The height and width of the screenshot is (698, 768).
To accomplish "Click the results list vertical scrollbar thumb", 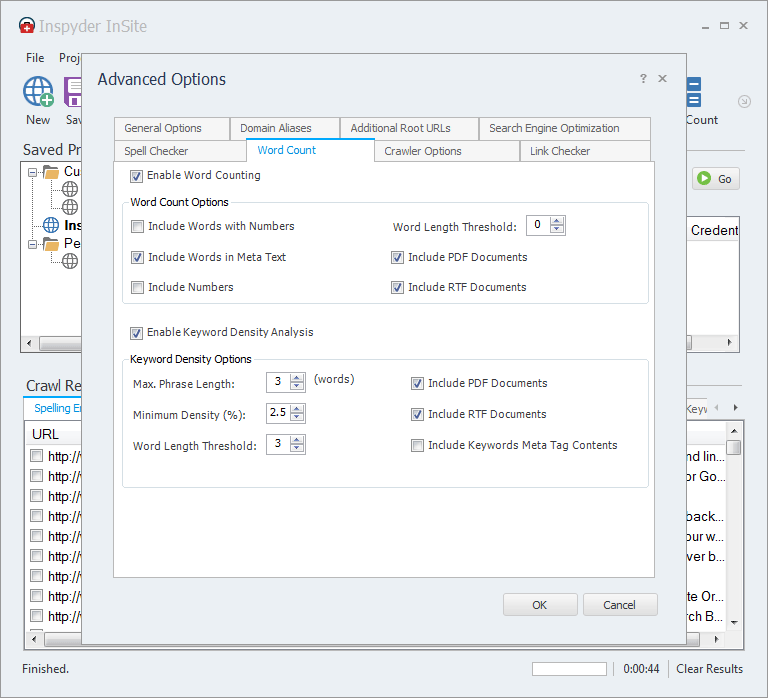I will pos(734,447).
